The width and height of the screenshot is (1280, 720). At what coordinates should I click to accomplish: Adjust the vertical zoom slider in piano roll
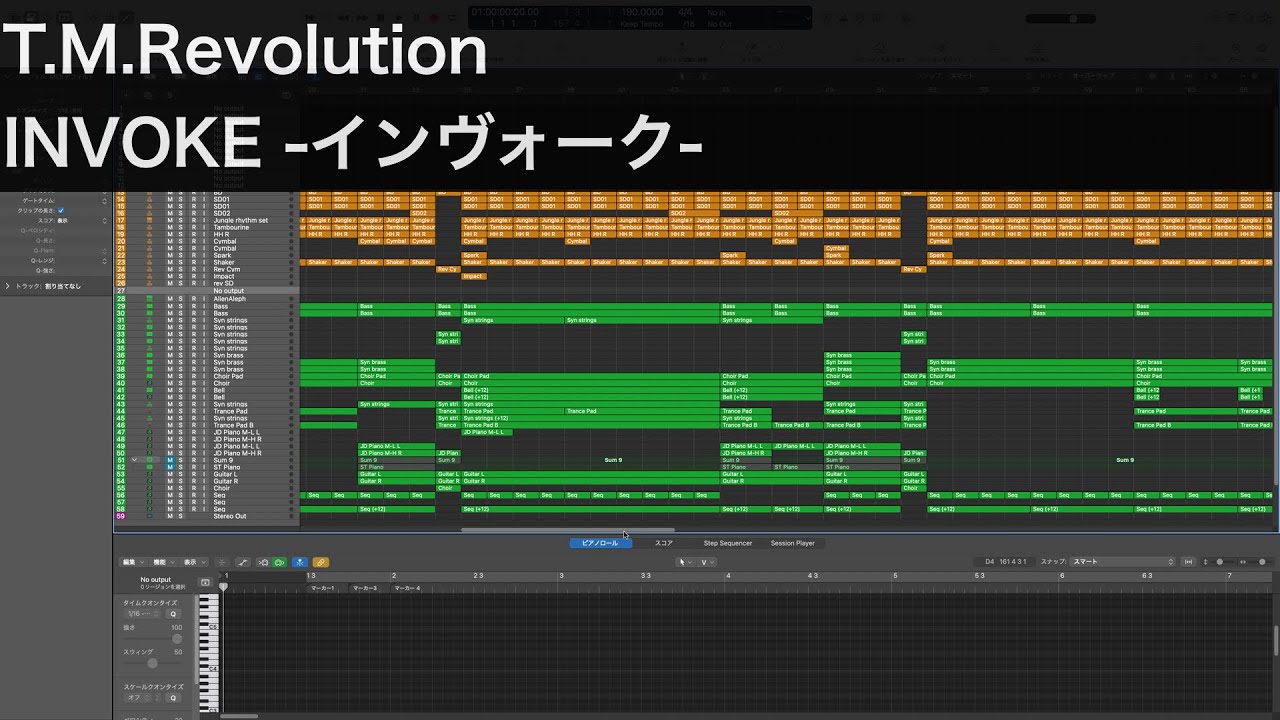tap(1220, 562)
